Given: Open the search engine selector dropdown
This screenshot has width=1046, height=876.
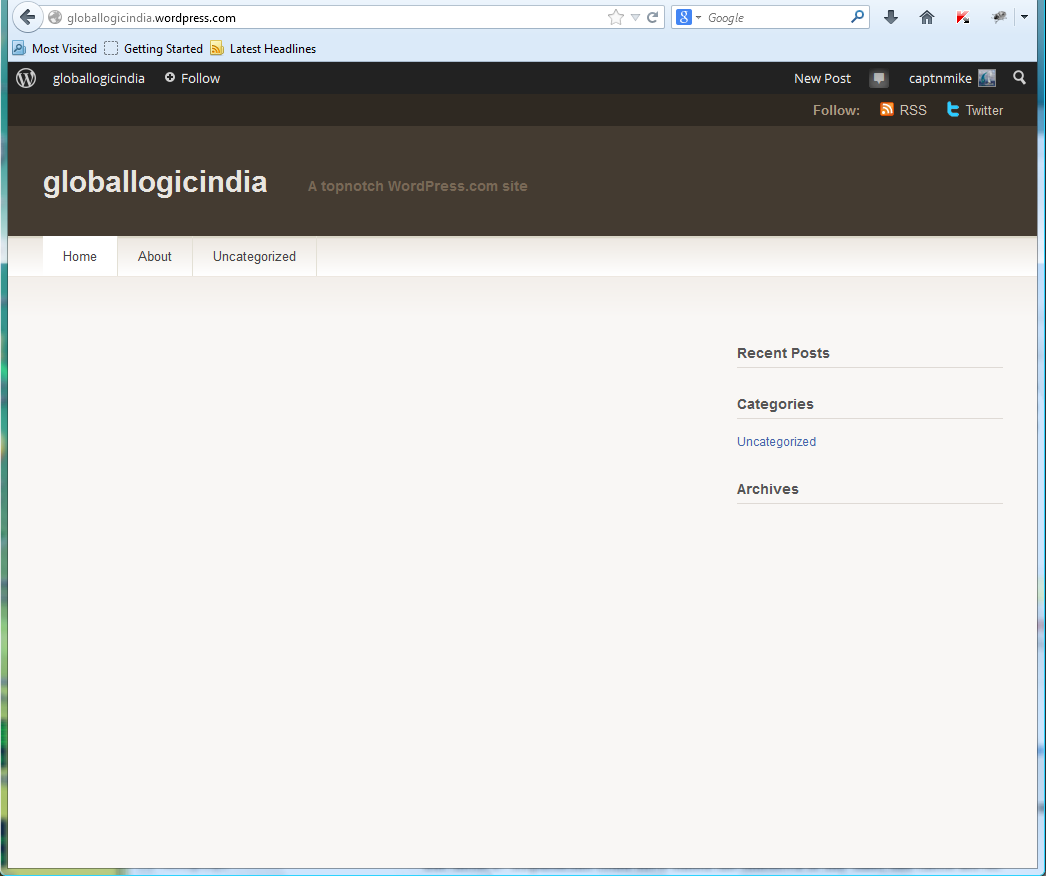Looking at the screenshot, I should [689, 17].
